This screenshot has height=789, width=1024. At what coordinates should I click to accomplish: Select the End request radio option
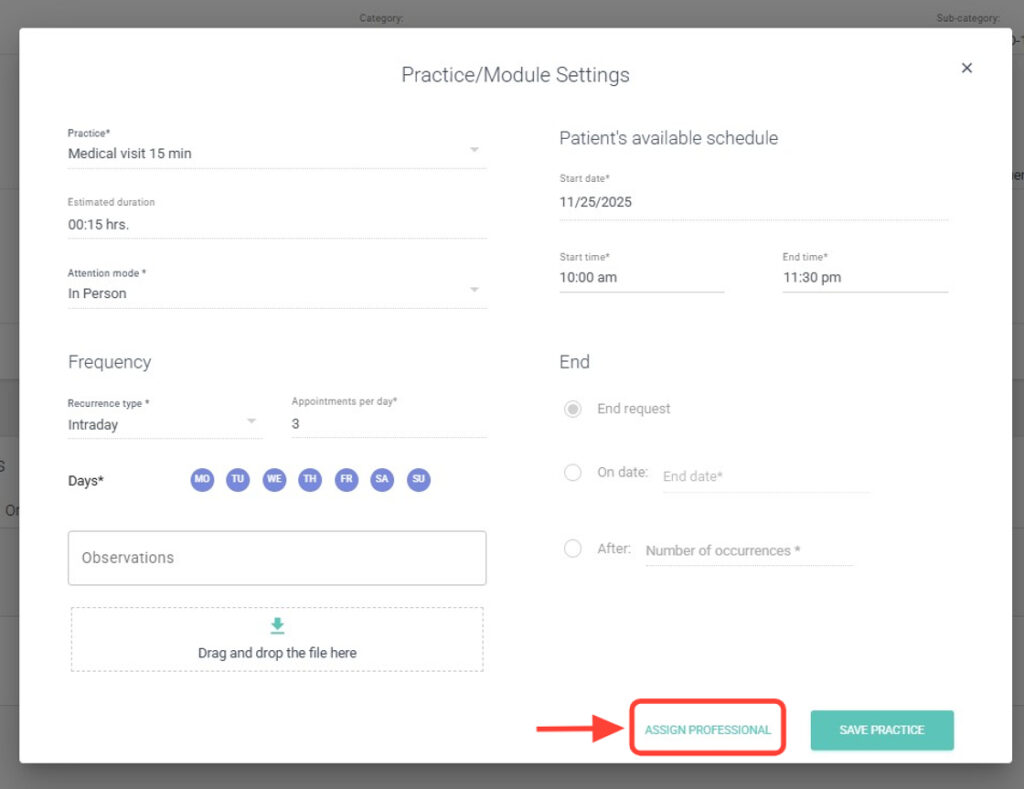pos(573,409)
